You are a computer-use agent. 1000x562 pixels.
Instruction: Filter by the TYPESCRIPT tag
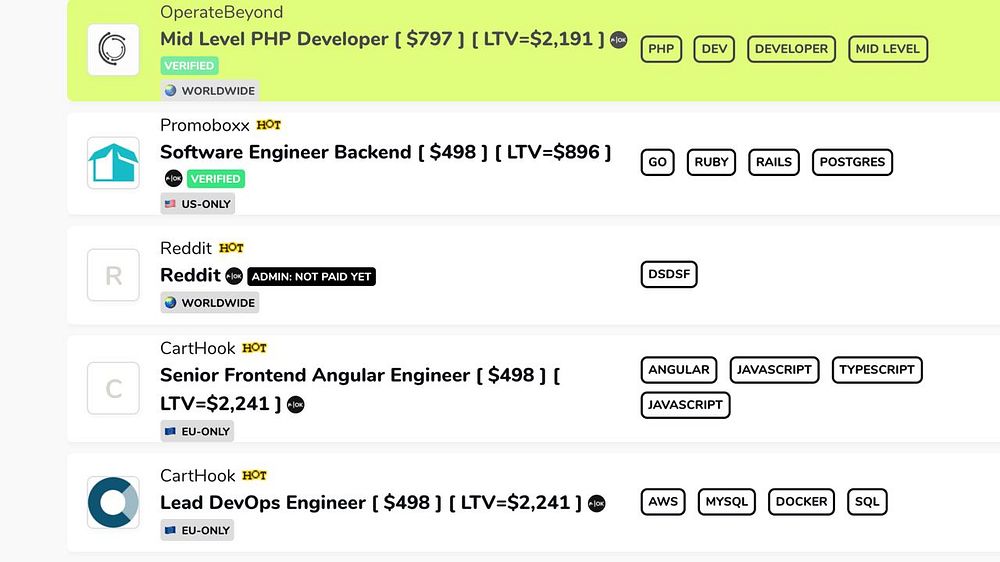pos(877,370)
